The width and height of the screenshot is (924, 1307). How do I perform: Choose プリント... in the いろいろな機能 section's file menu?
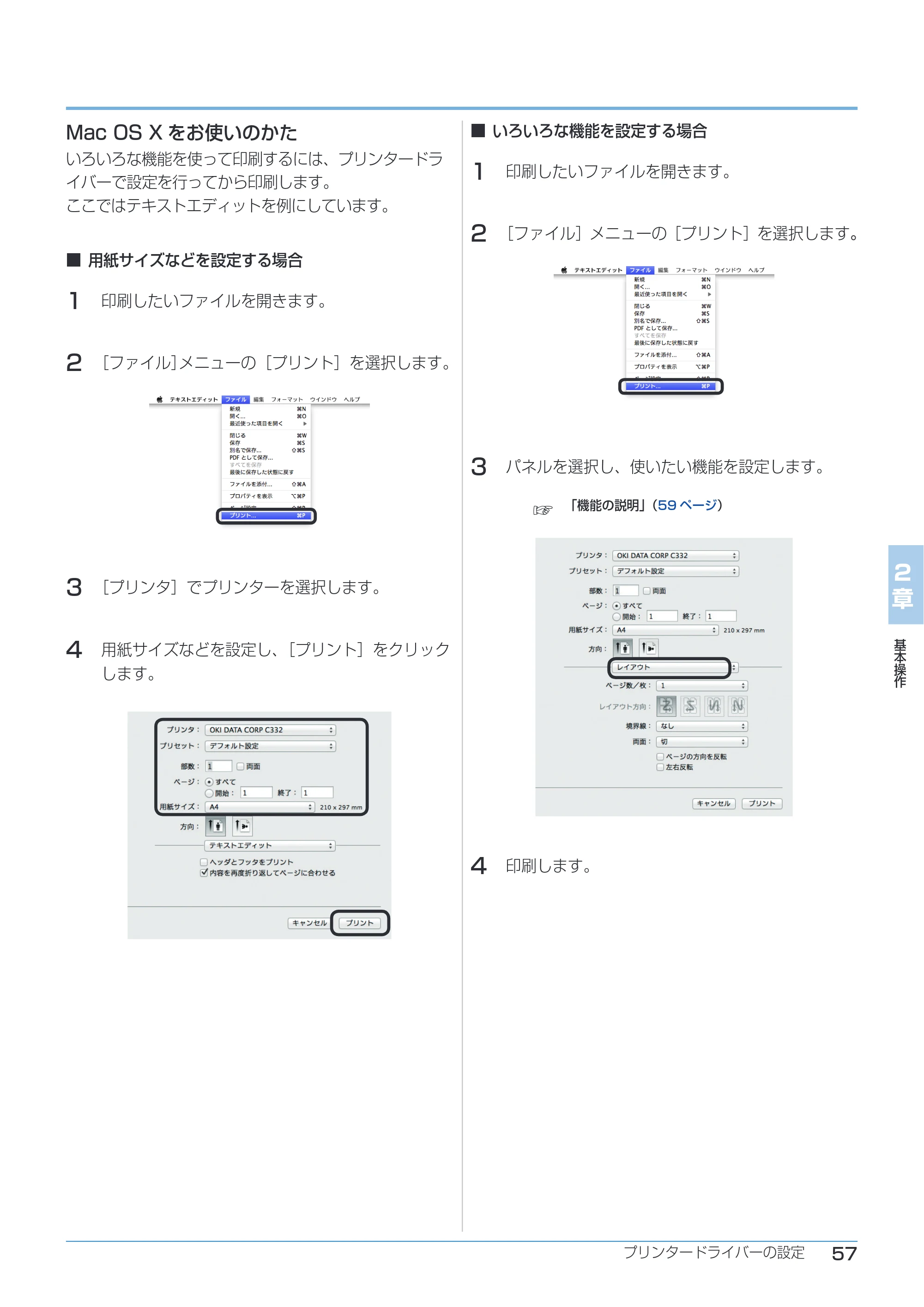tap(671, 387)
